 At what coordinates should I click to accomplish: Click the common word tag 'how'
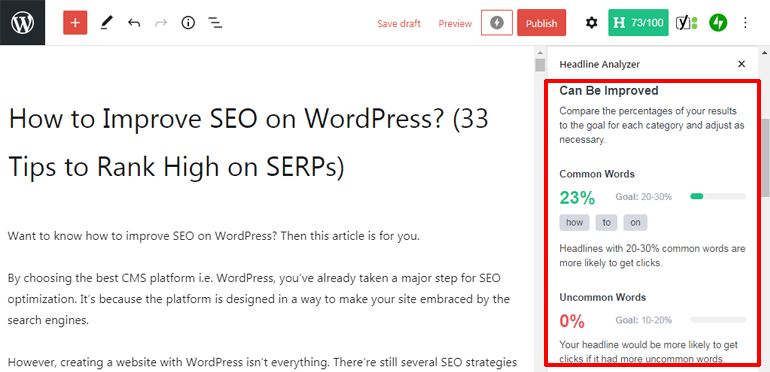click(x=574, y=222)
